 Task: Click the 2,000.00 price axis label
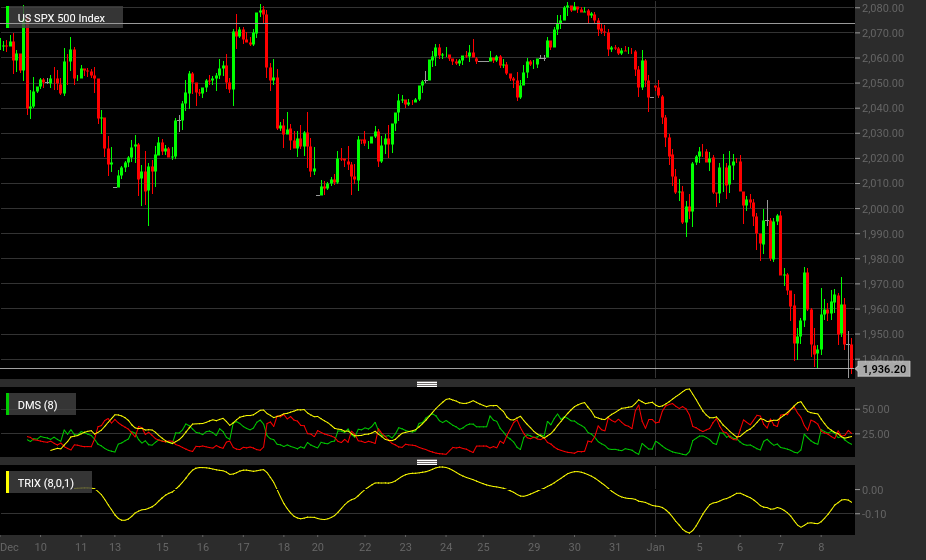(883, 209)
